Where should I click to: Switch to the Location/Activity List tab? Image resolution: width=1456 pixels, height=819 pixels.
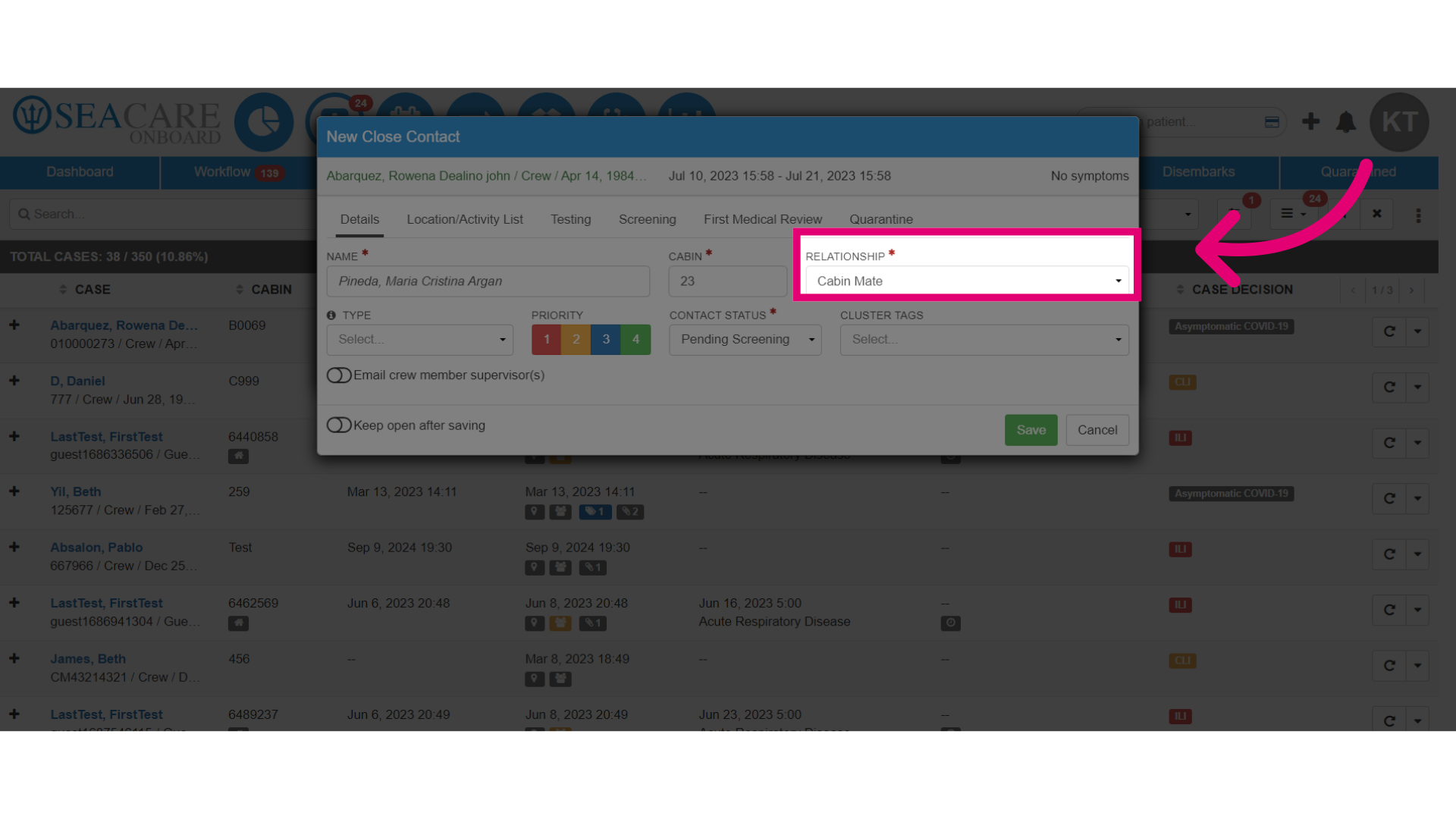pos(465,219)
